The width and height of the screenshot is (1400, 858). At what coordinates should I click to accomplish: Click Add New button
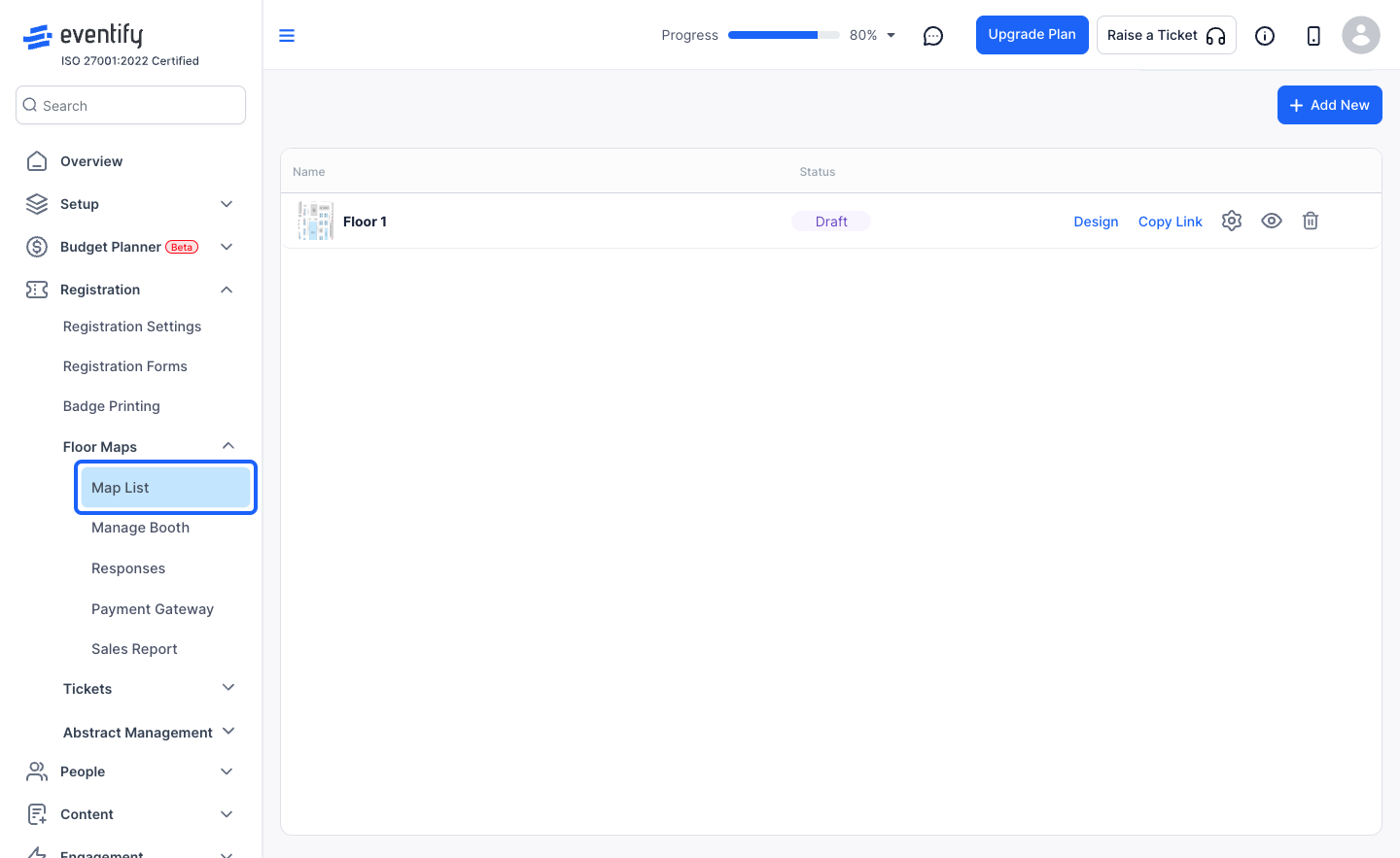pos(1330,105)
